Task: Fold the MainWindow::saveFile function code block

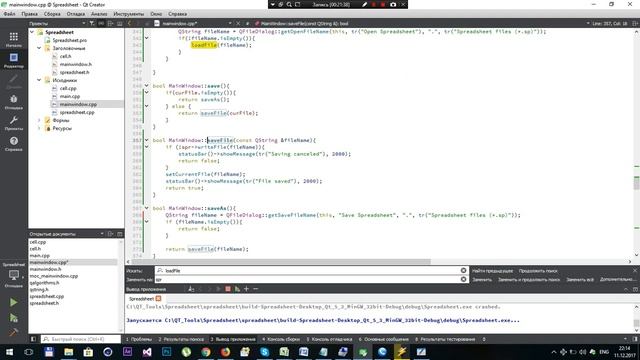Action: pyautogui.click(x=147, y=140)
